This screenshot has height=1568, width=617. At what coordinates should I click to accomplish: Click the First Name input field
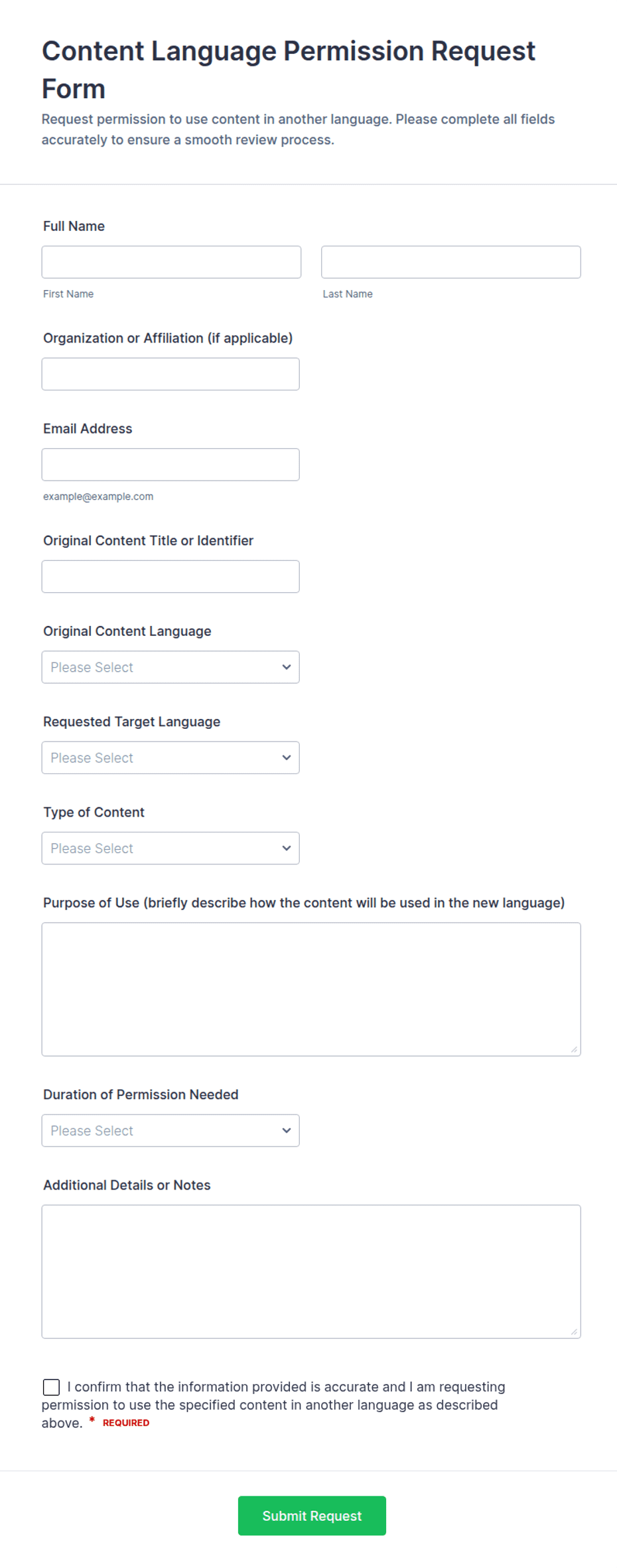click(x=171, y=262)
